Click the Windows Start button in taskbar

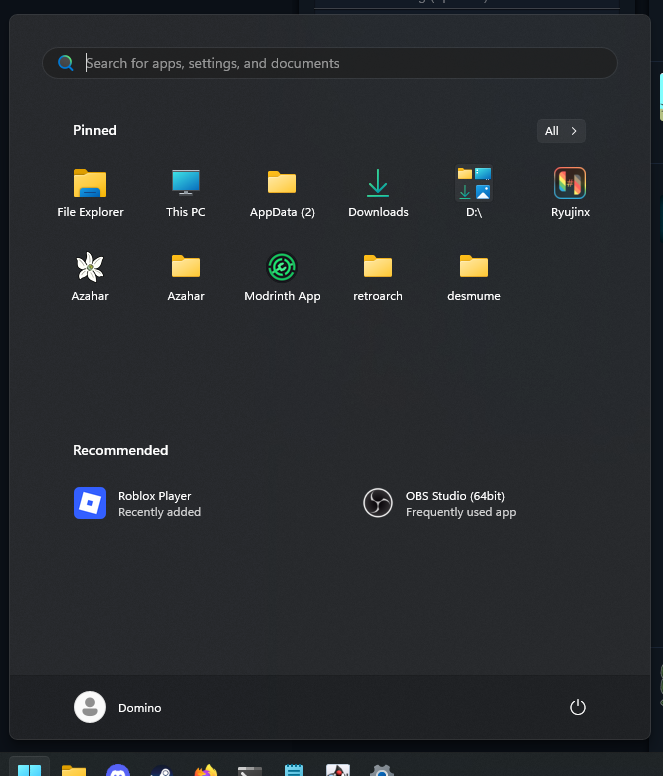30,768
